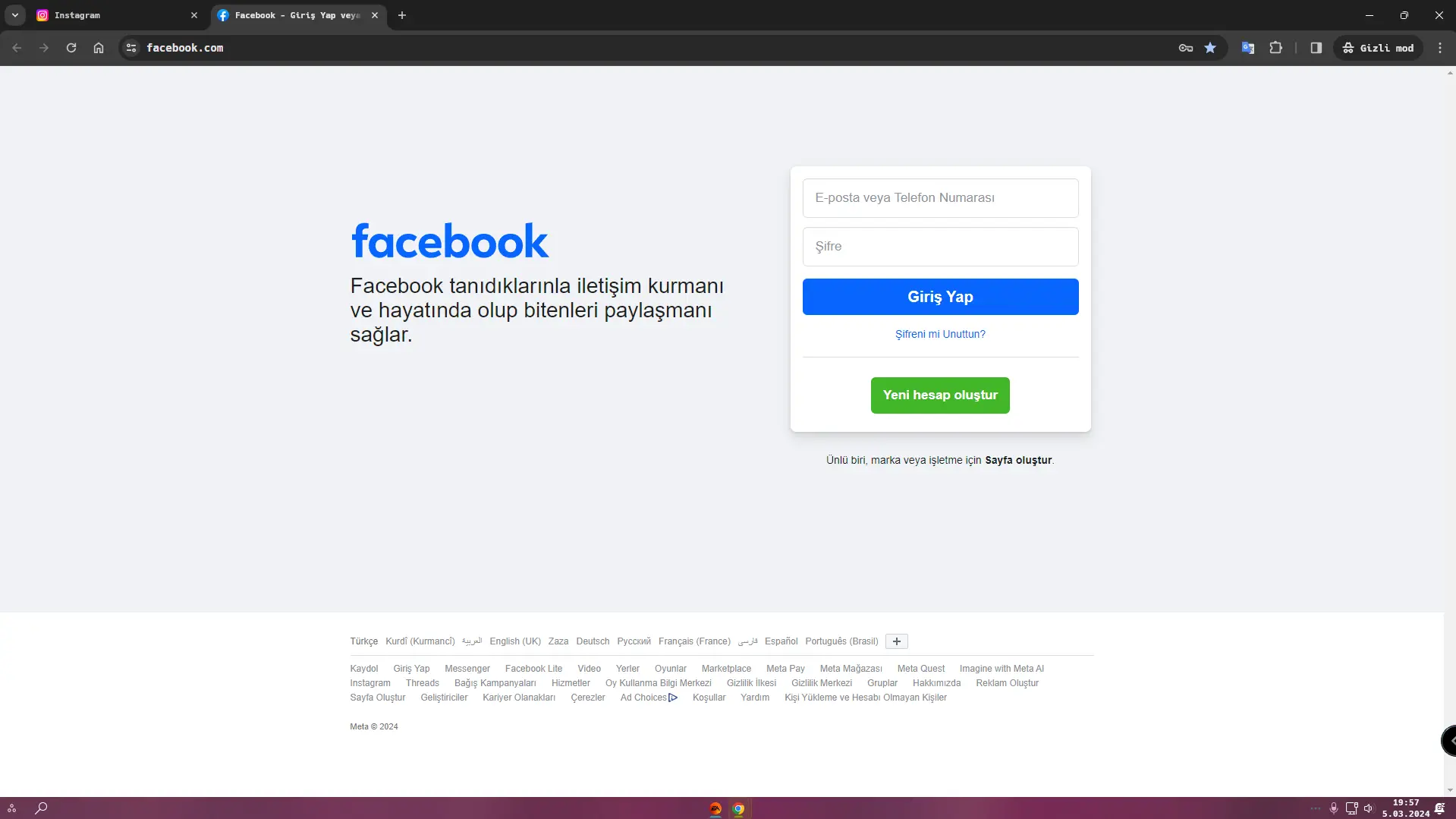1456x819 pixels.
Task: Open saved passwords key icon
Action: tap(1186, 48)
